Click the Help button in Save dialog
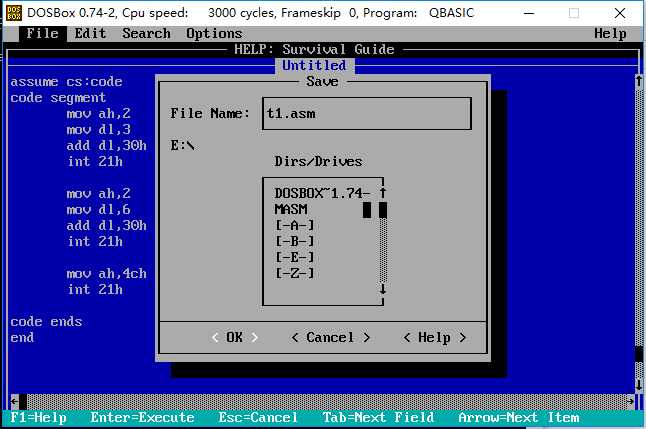This screenshot has width=646, height=429. click(434, 338)
